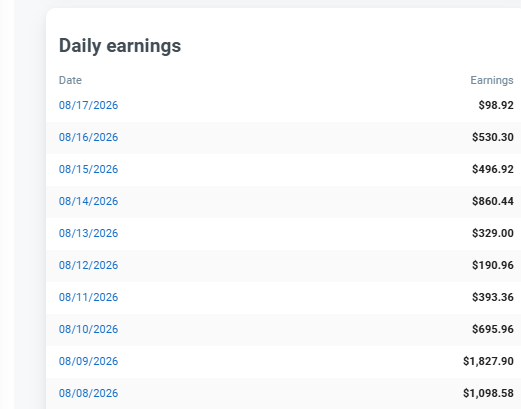Select the $860.44 earnings value

pos(493,201)
